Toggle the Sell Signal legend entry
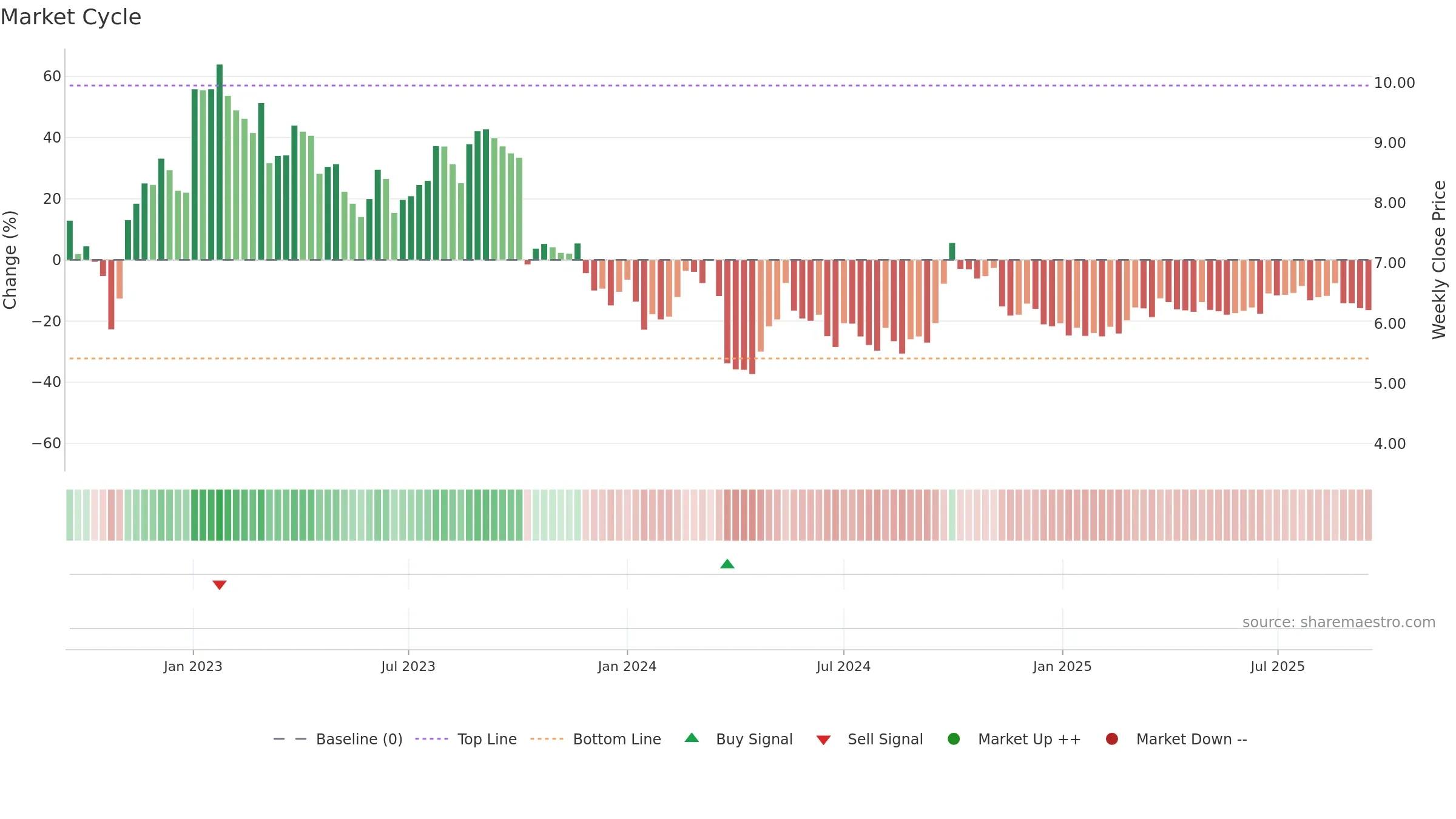Image resolution: width=1456 pixels, height=819 pixels. 869,739
